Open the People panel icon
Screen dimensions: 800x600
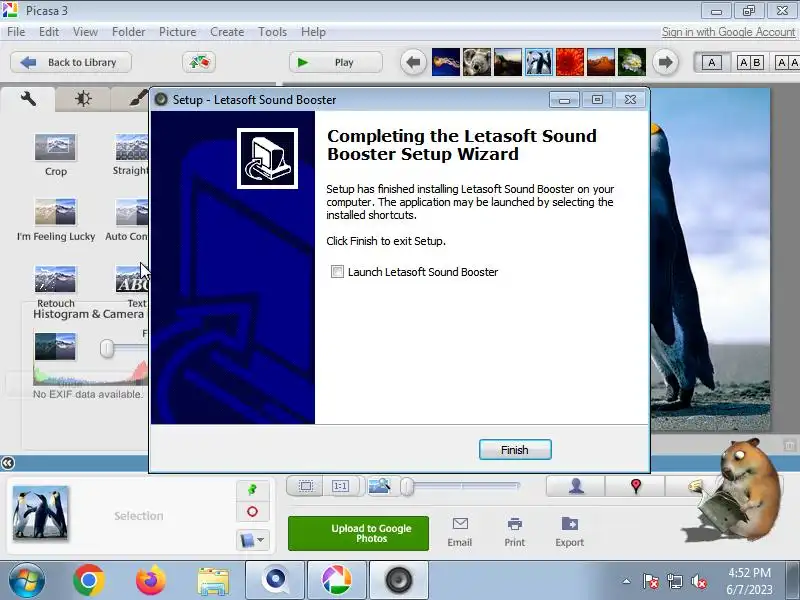576,486
